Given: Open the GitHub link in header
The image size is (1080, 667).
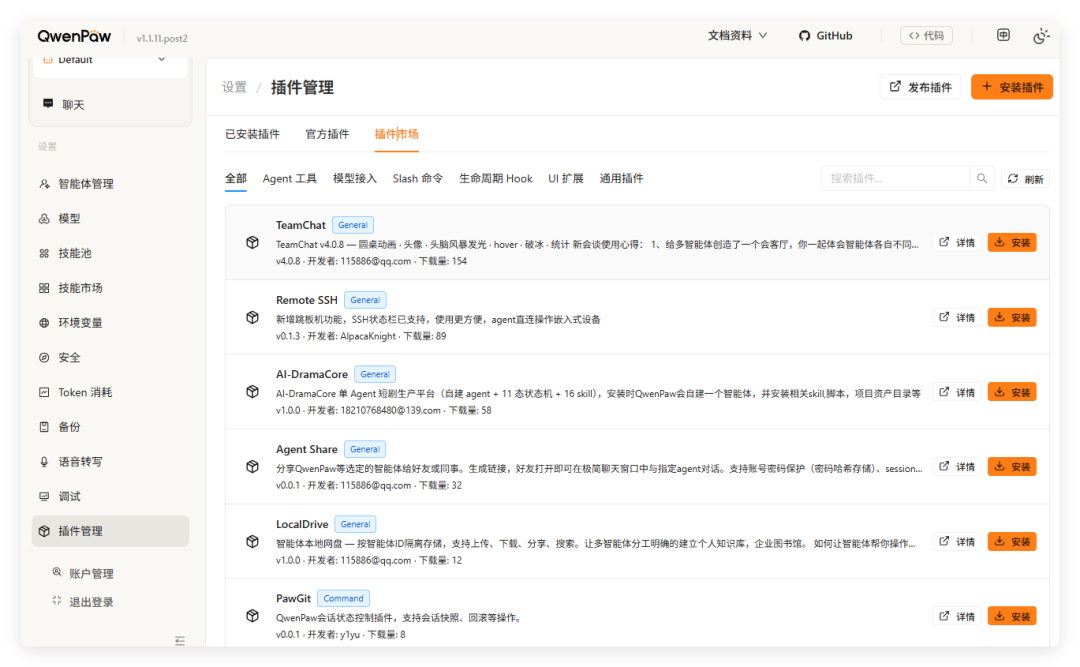Looking at the screenshot, I should (825, 36).
